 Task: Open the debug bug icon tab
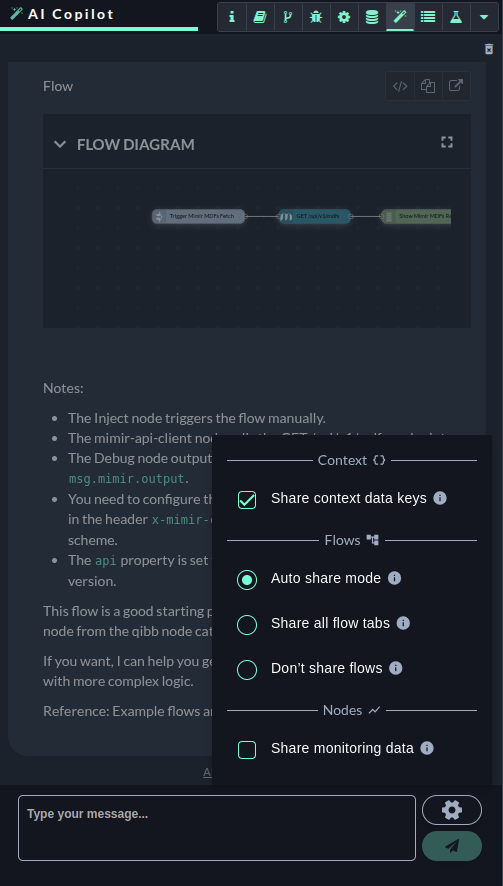tap(316, 17)
